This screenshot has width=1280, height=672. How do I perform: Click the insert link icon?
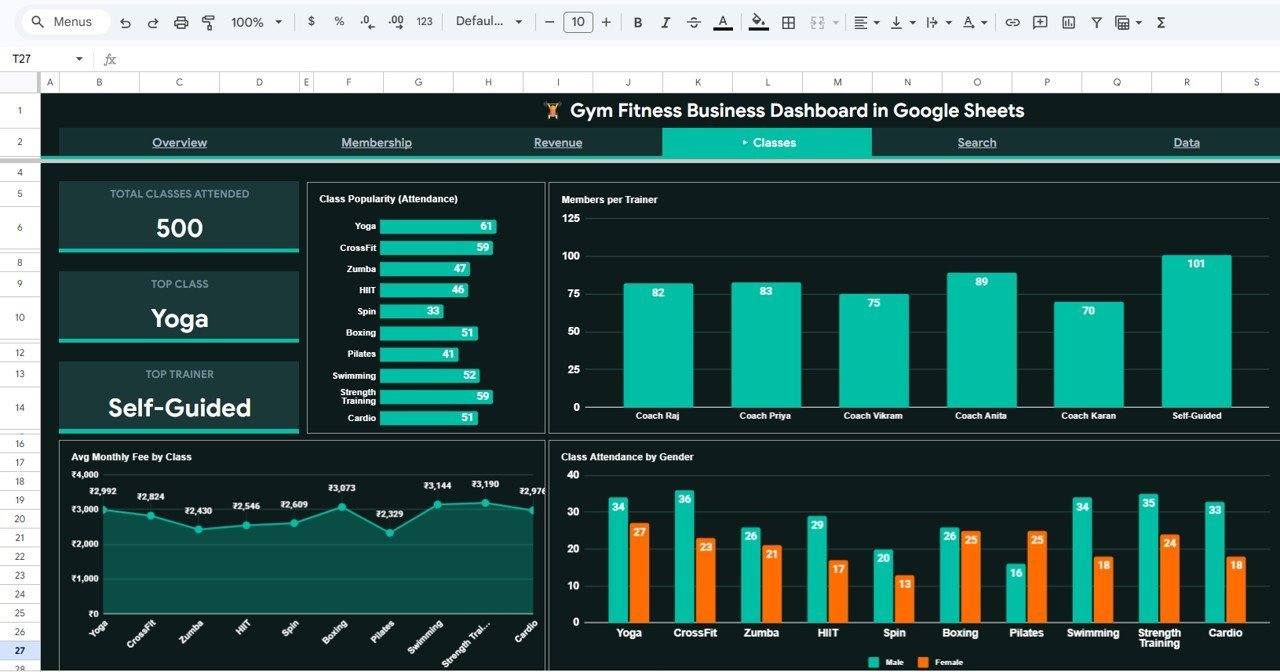pyautogui.click(x=1012, y=22)
